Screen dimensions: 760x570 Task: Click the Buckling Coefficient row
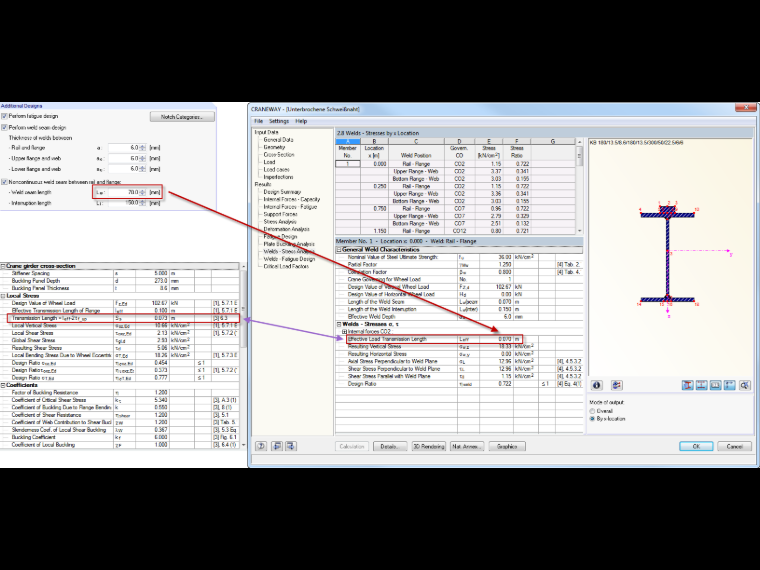click(x=120, y=437)
